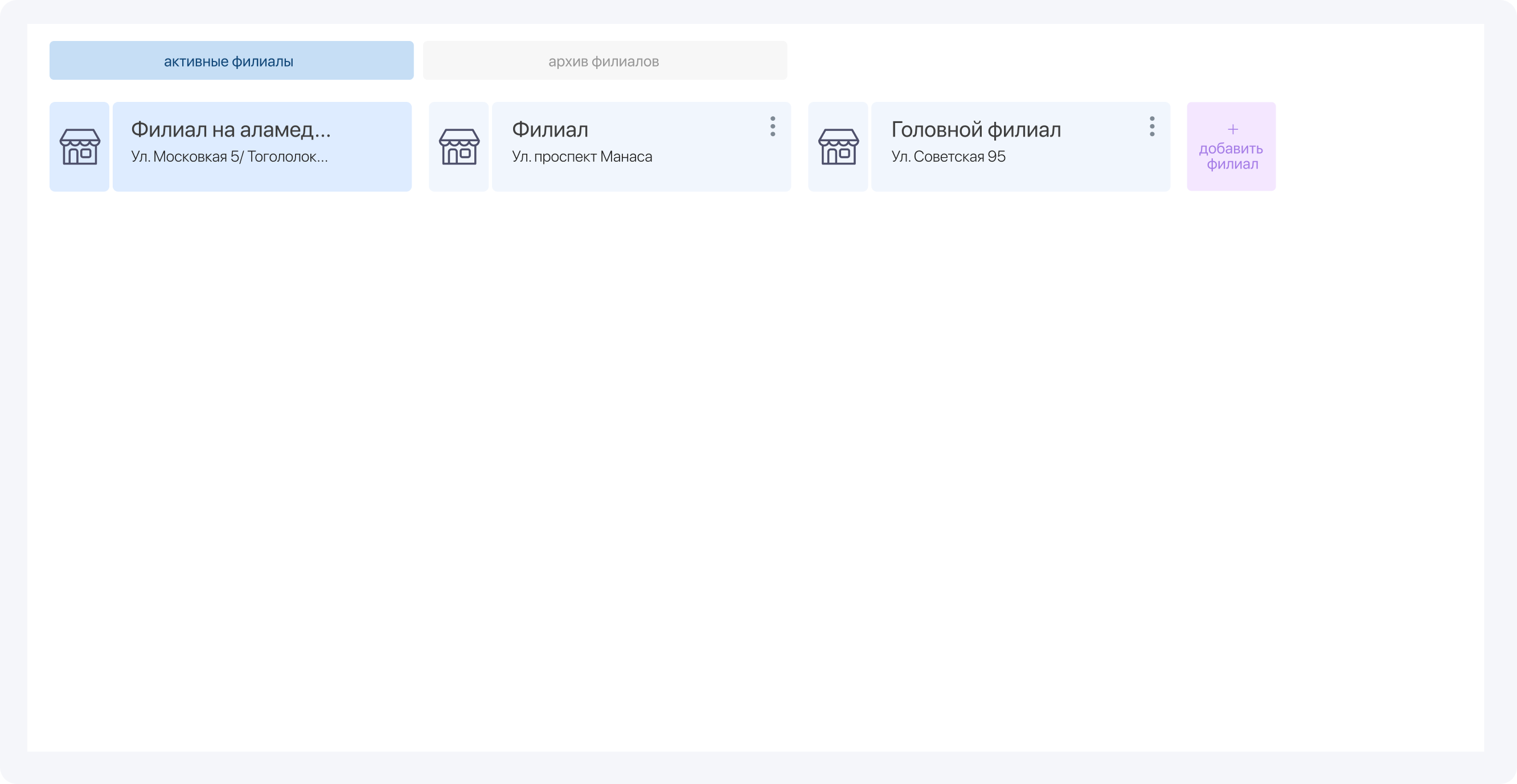
Task: Click the store icon for Филиал на аламед...
Action: pyautogui.click(x=80, y=146)
